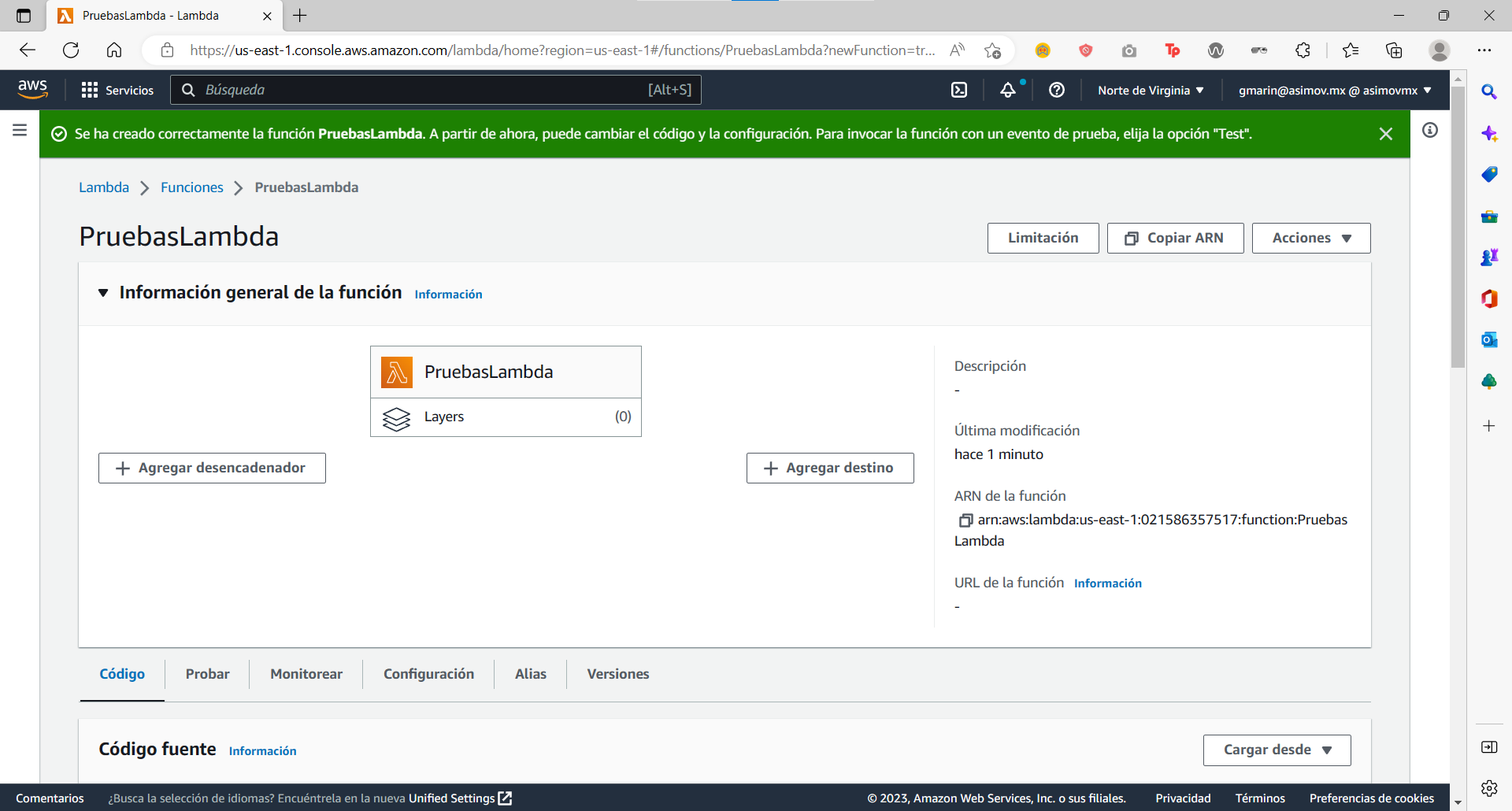
Task: Click the Limitación button
Action: [1043, 238]
